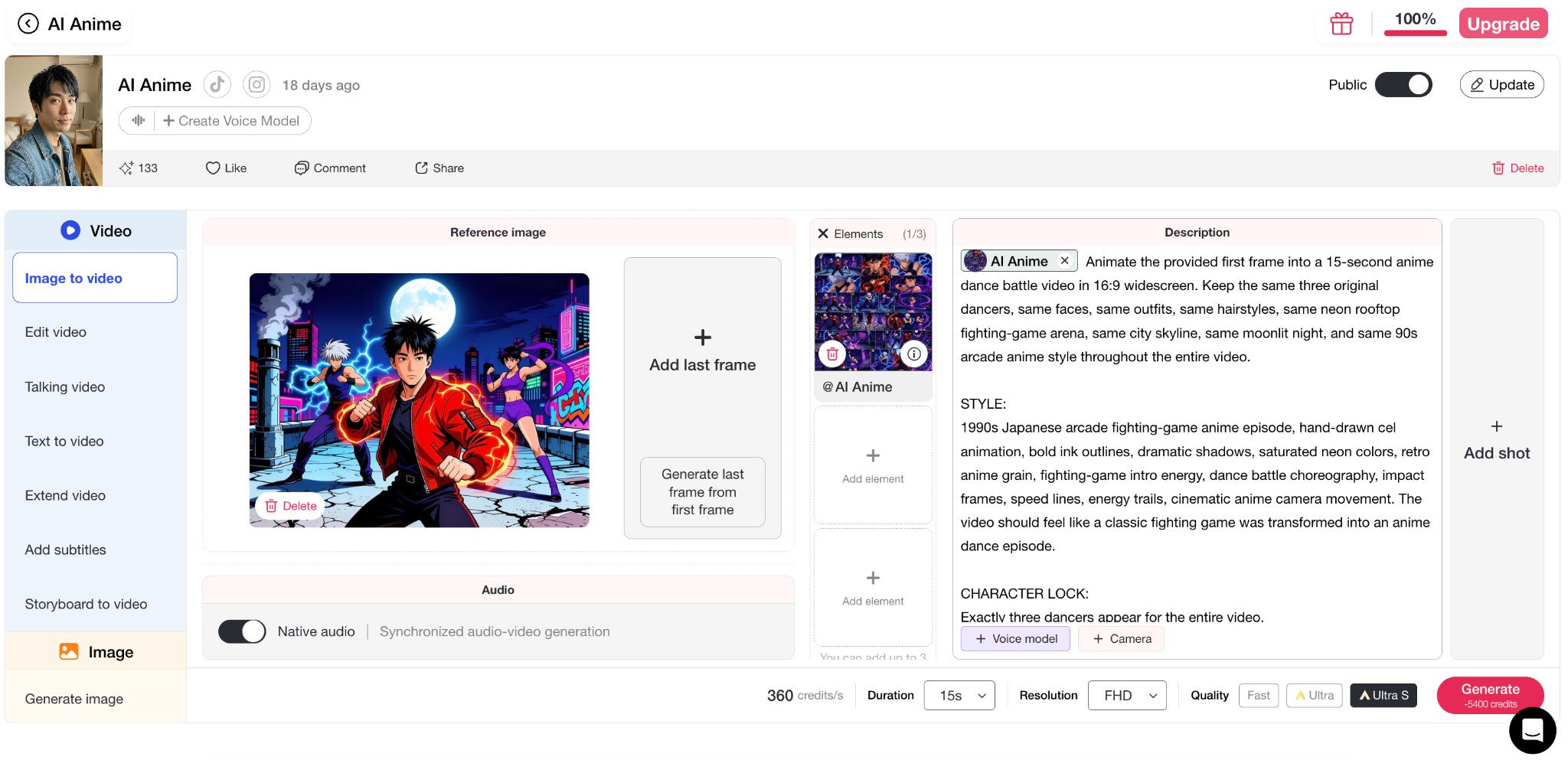
Task: Open the Resolution FHD dropdown
Action: pos(1127,695)
